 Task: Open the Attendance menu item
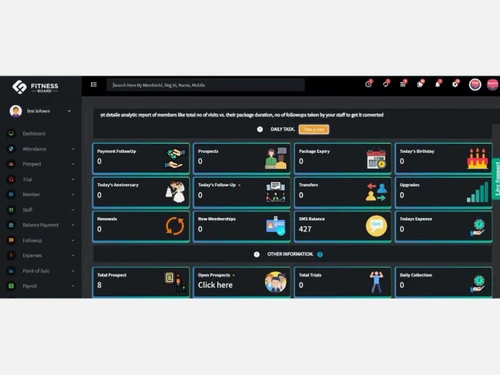34,149
